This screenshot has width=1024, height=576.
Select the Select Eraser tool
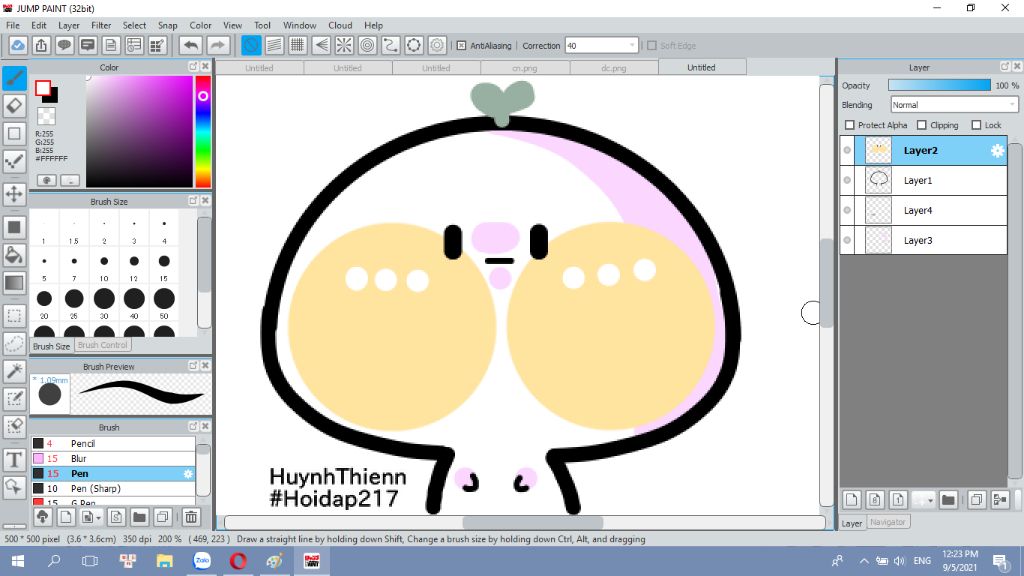click(14, 426)
